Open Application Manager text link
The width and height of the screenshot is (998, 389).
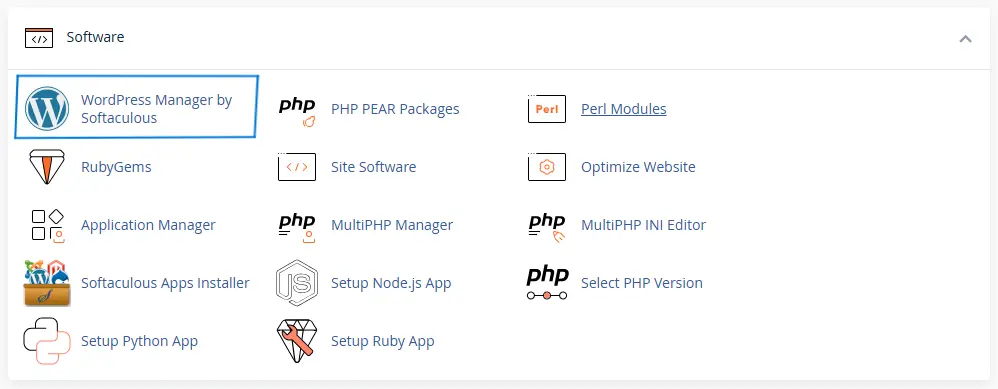coord(148,225)
